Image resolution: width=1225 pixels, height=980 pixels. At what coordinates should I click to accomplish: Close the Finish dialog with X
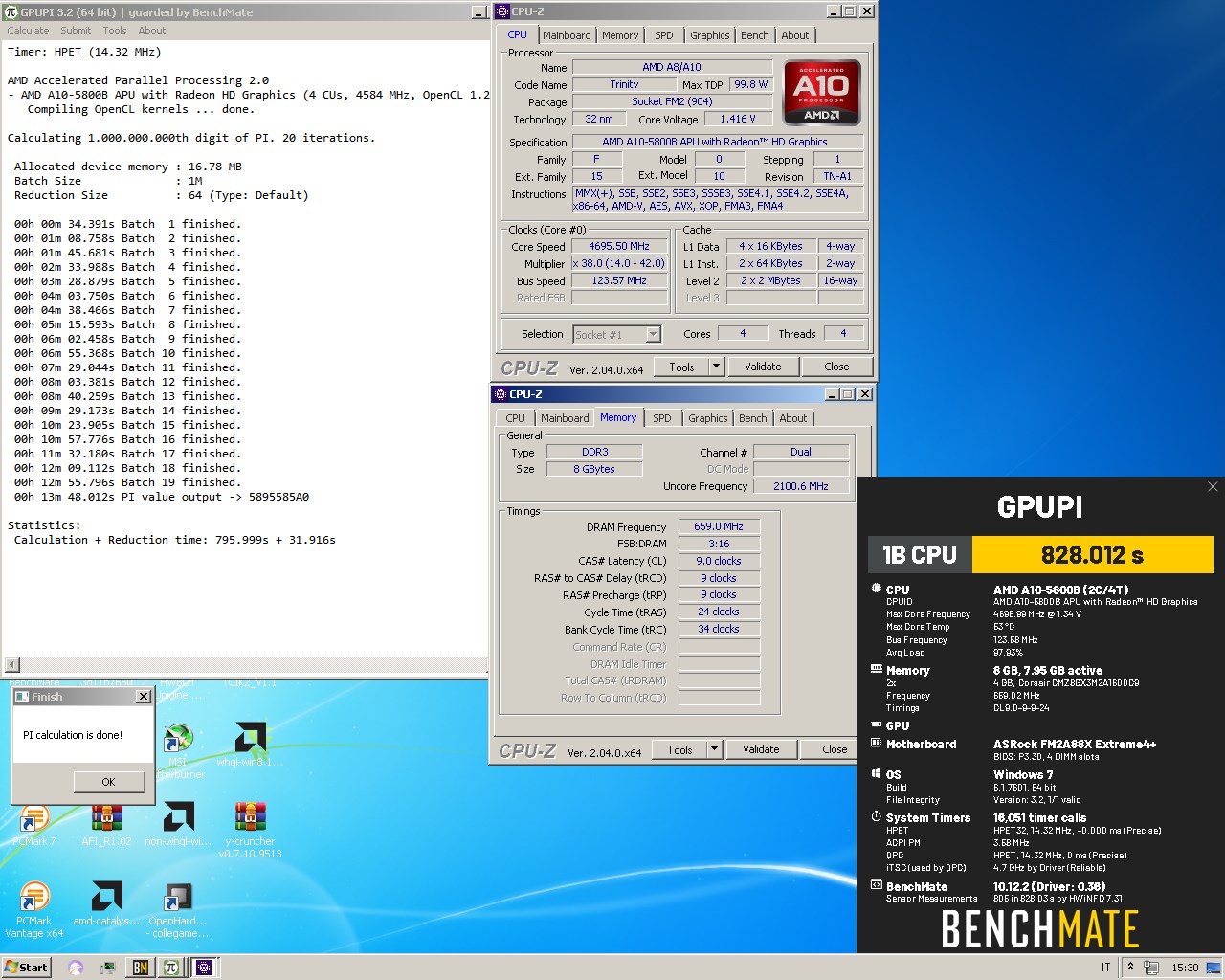pyautogui.click(x=144, y=697)
